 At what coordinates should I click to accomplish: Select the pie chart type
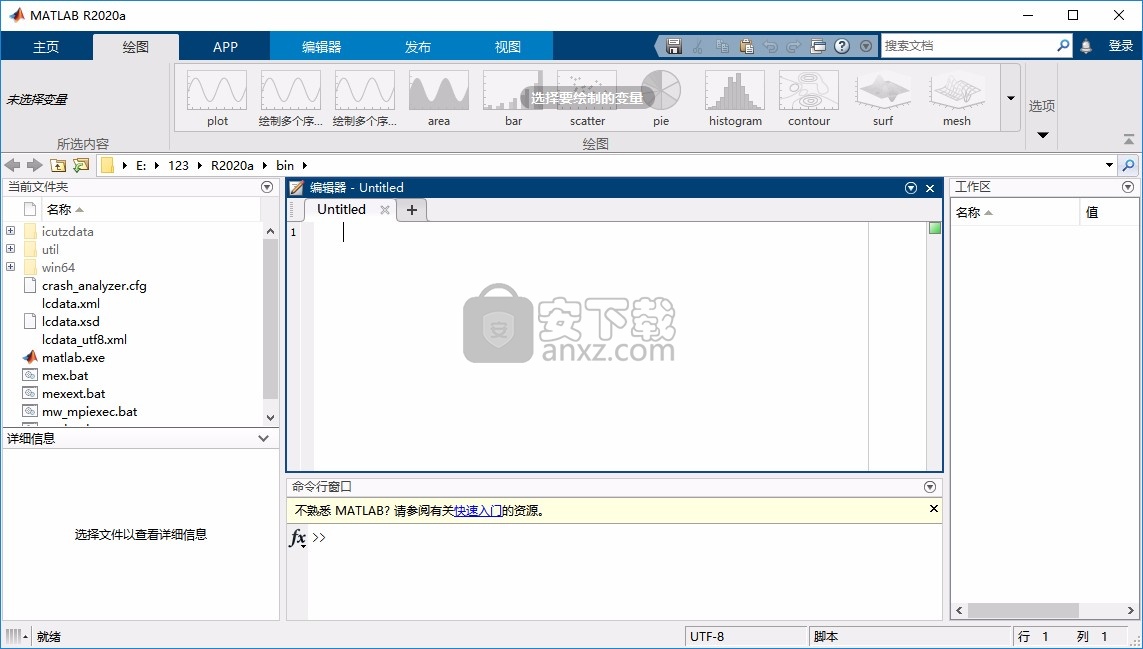(x=661, y=98)
